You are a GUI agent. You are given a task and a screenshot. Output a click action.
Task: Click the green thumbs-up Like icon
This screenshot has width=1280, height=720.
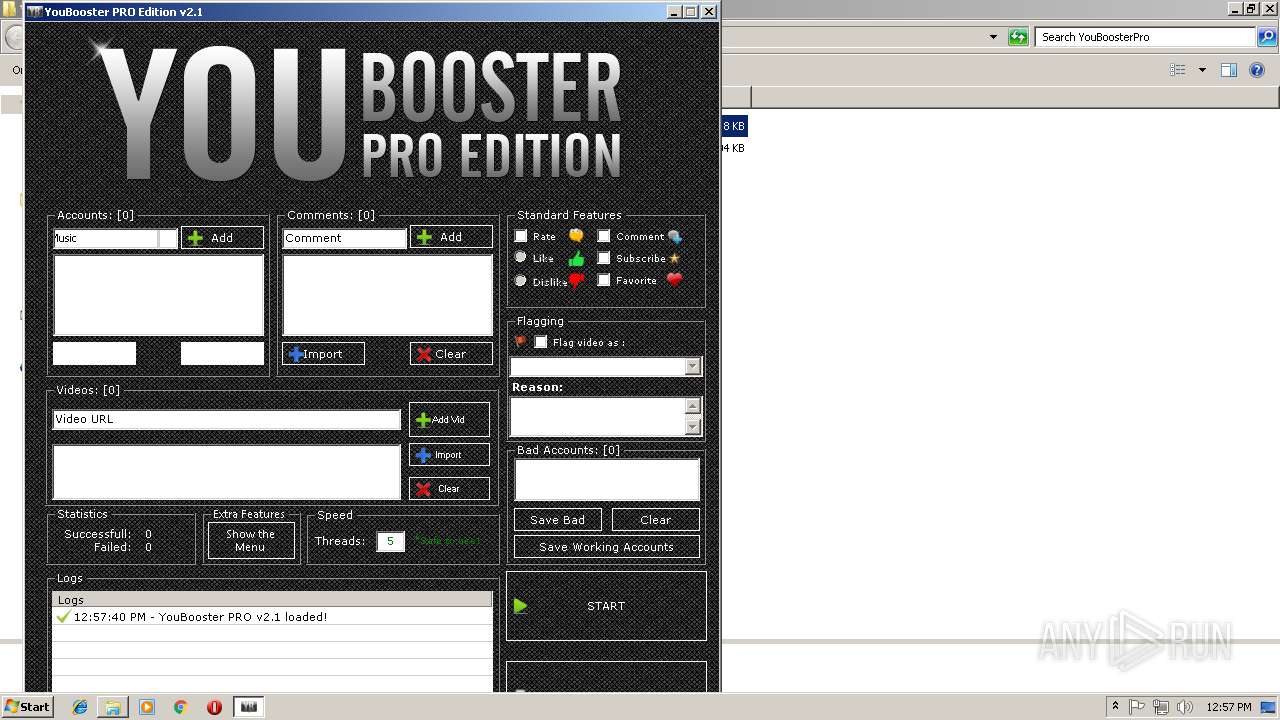pos(576,259)
